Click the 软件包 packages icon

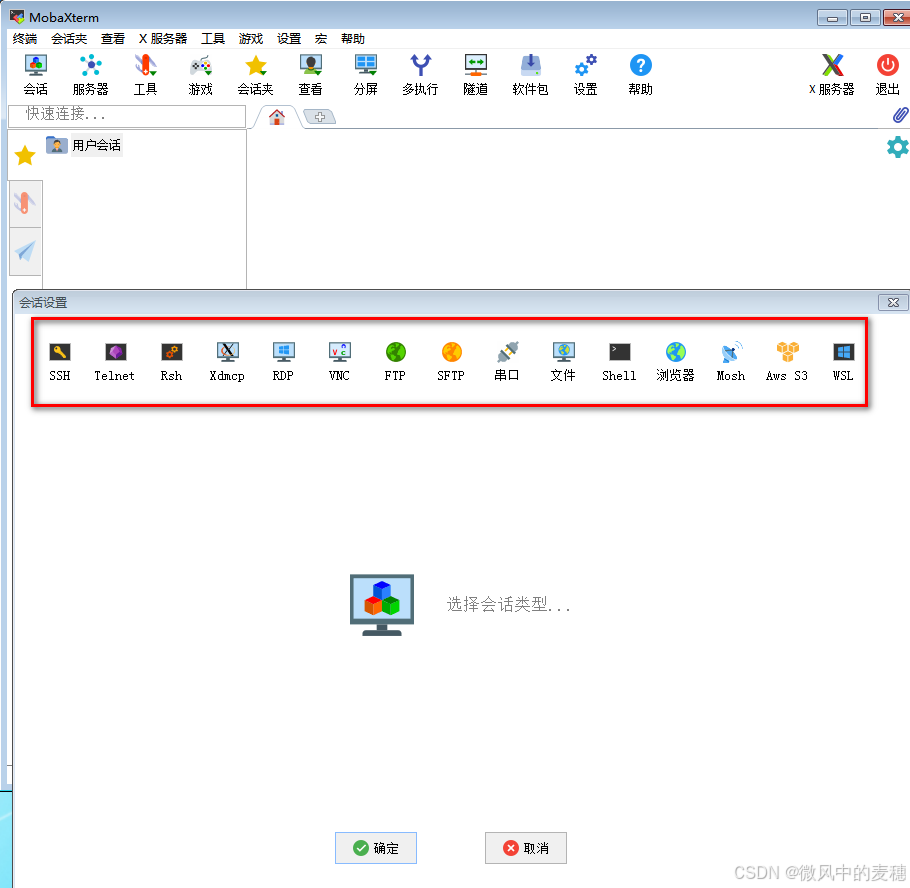click(x=530, y=75)
